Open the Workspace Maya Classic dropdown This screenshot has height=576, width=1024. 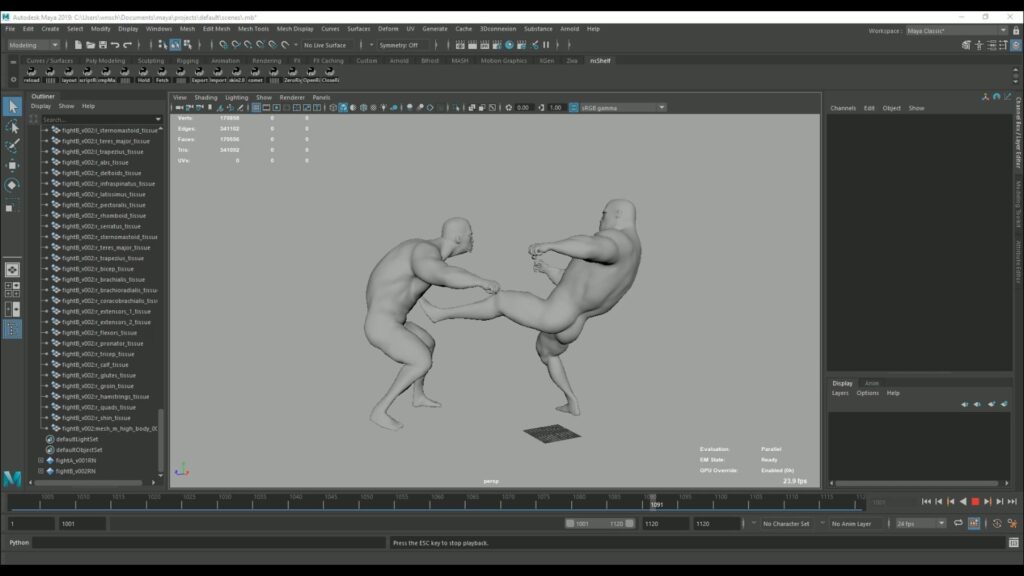tap(957, 31)
